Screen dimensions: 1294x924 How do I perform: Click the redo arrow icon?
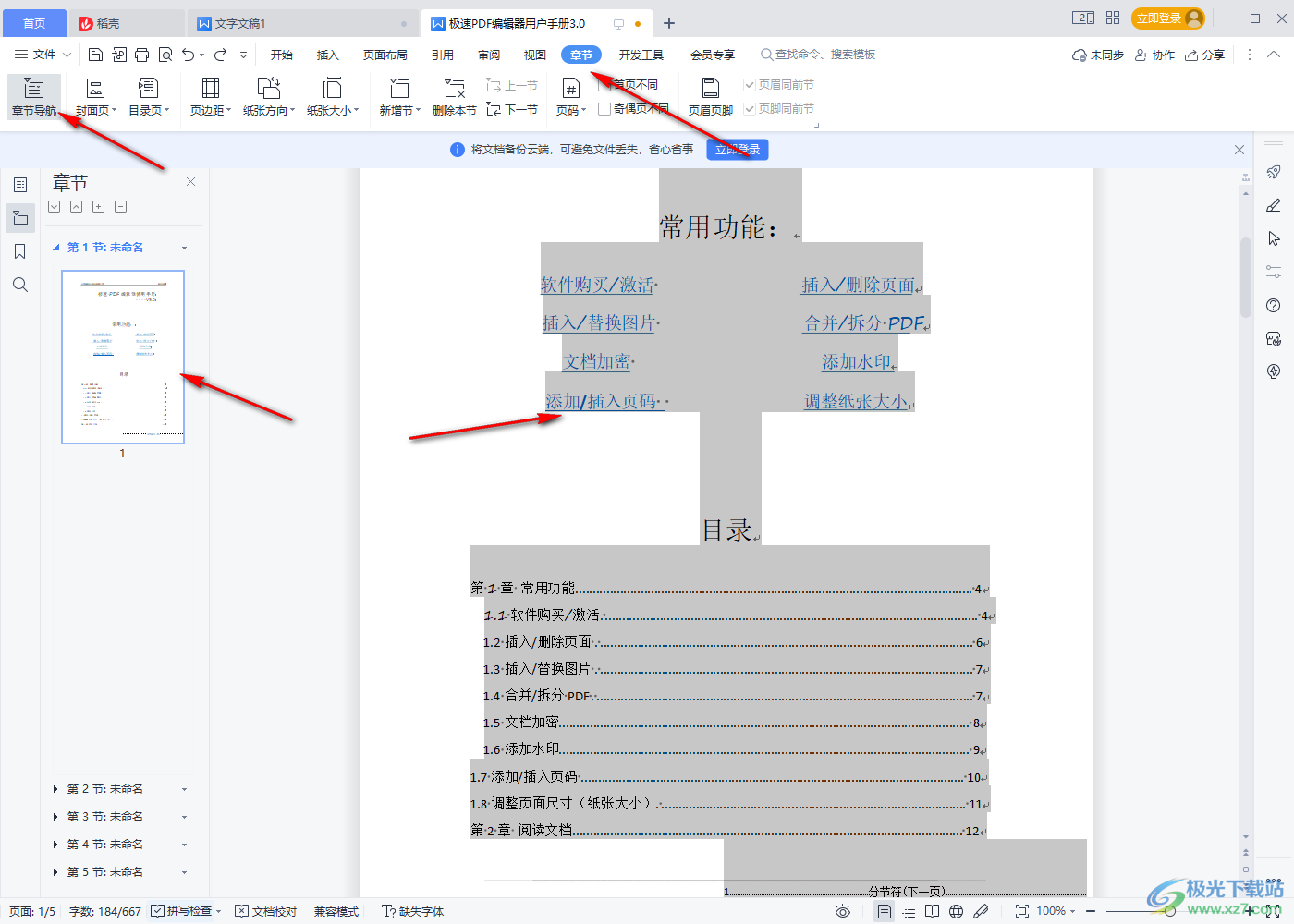(x=220, y=55)
